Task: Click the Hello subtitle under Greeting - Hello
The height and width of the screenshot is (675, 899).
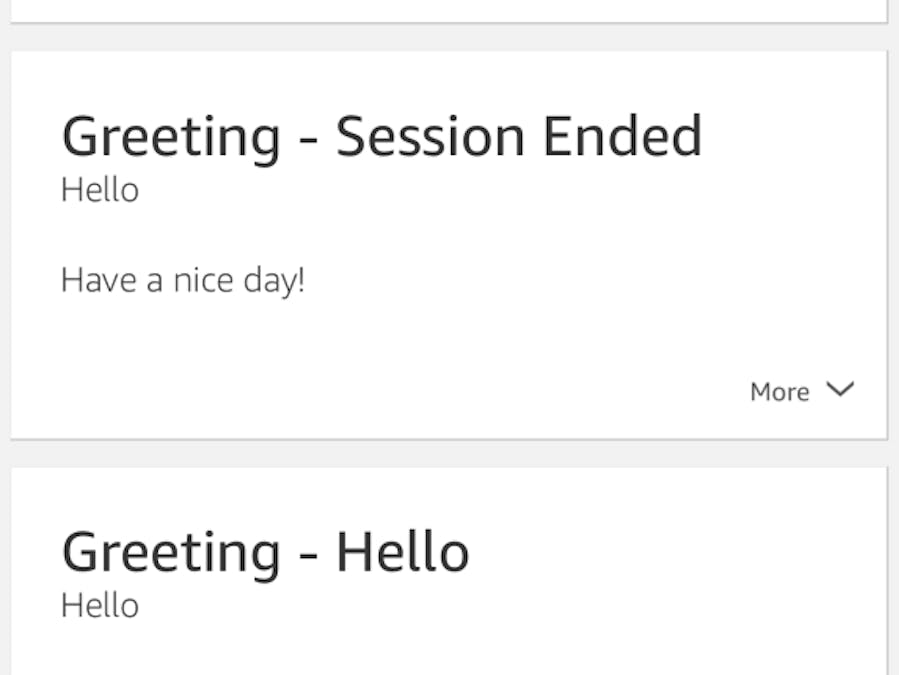Action: coord(99,604)
